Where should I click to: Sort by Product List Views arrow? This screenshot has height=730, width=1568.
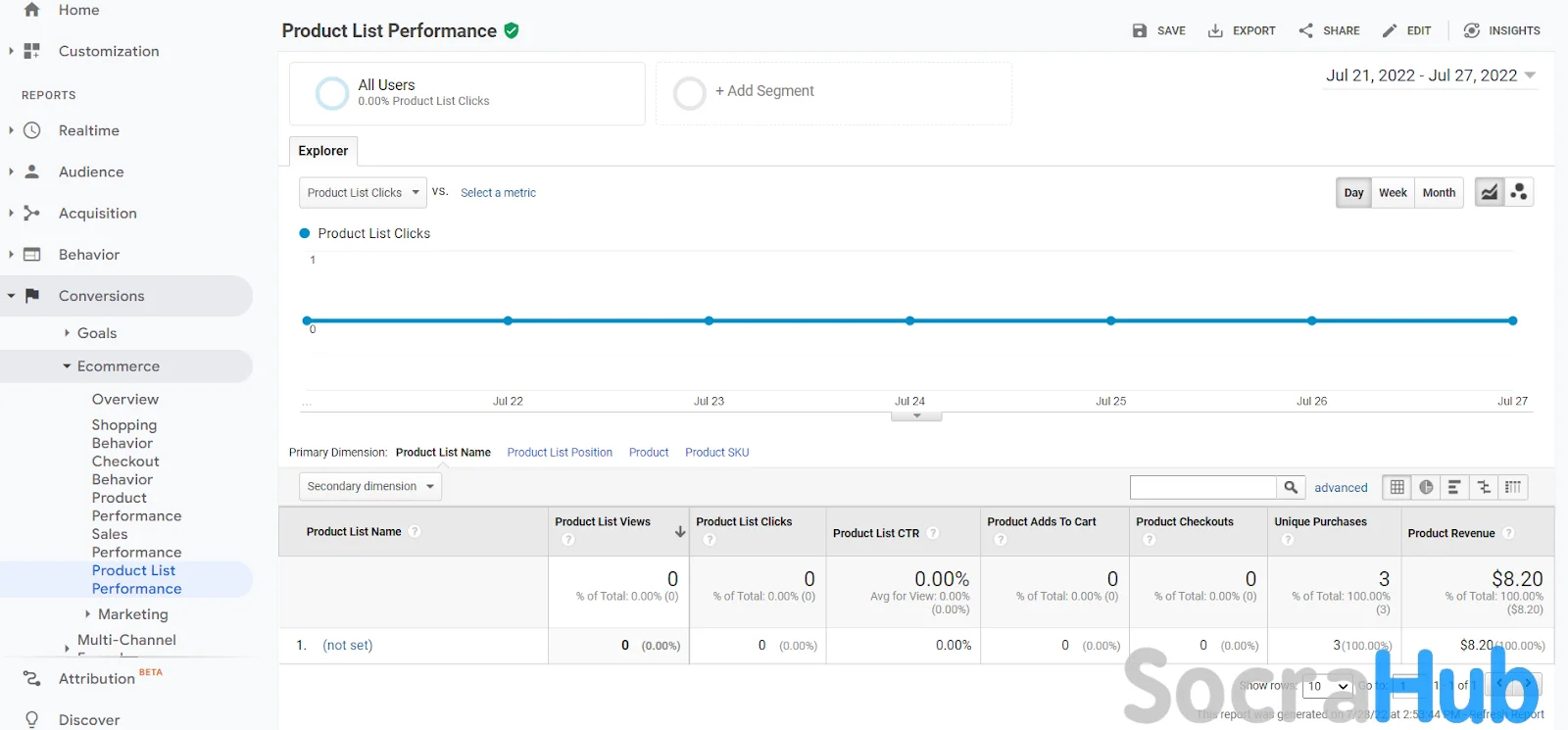coord(680,531)
